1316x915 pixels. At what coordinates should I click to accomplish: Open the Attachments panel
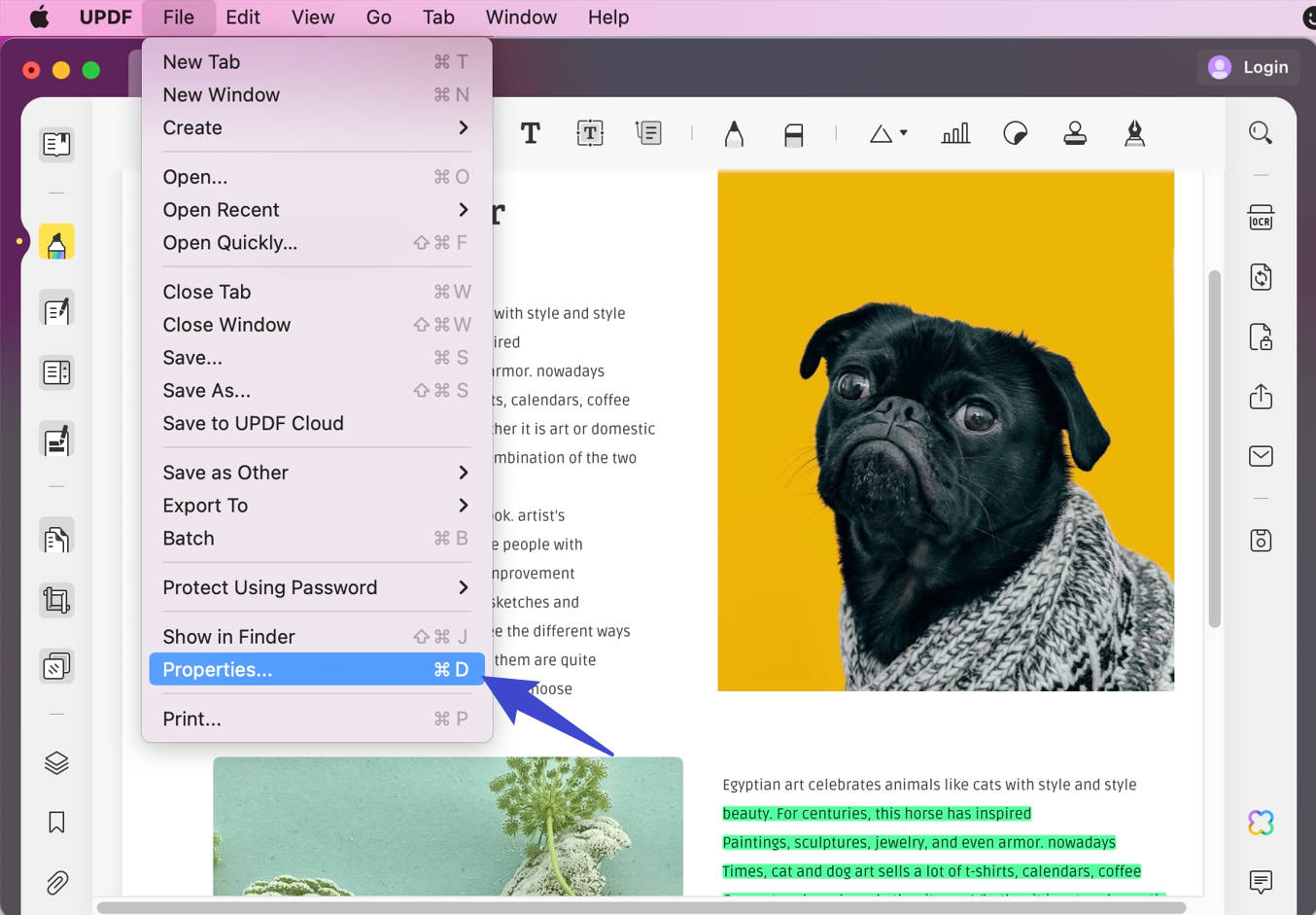pos(55,883)
